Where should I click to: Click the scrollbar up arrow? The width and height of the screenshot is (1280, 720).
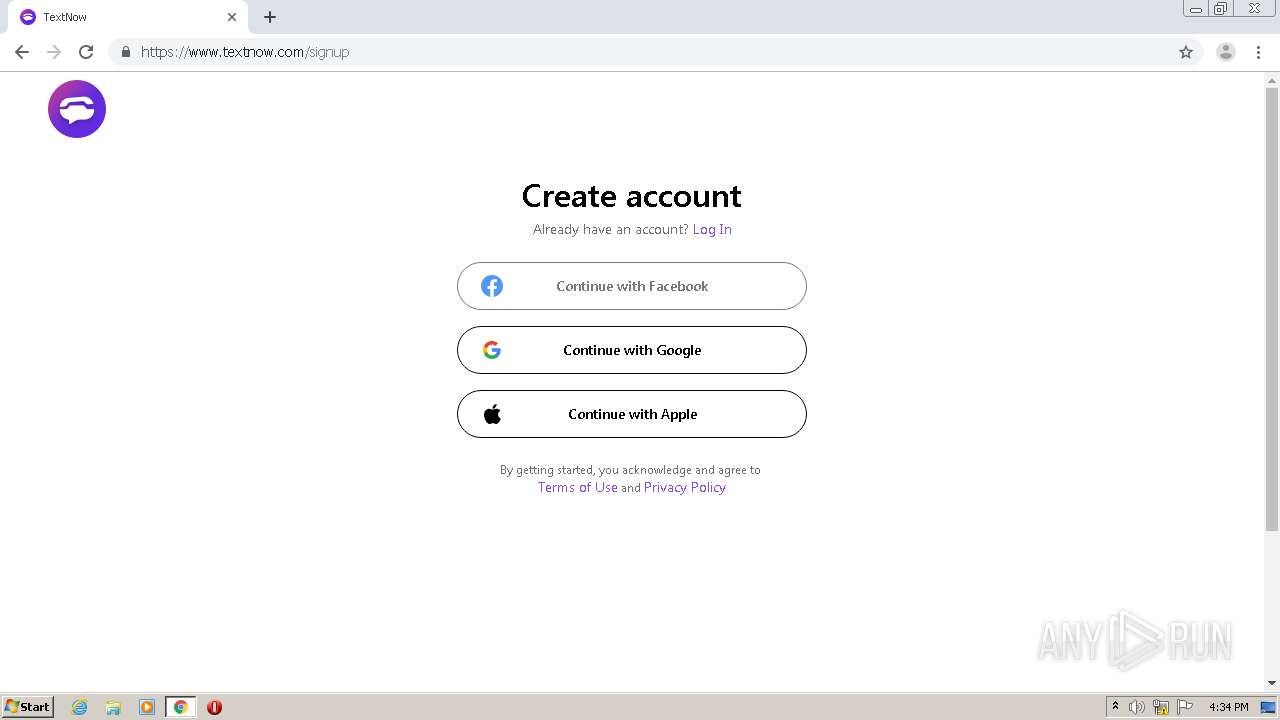point(1272,79)
